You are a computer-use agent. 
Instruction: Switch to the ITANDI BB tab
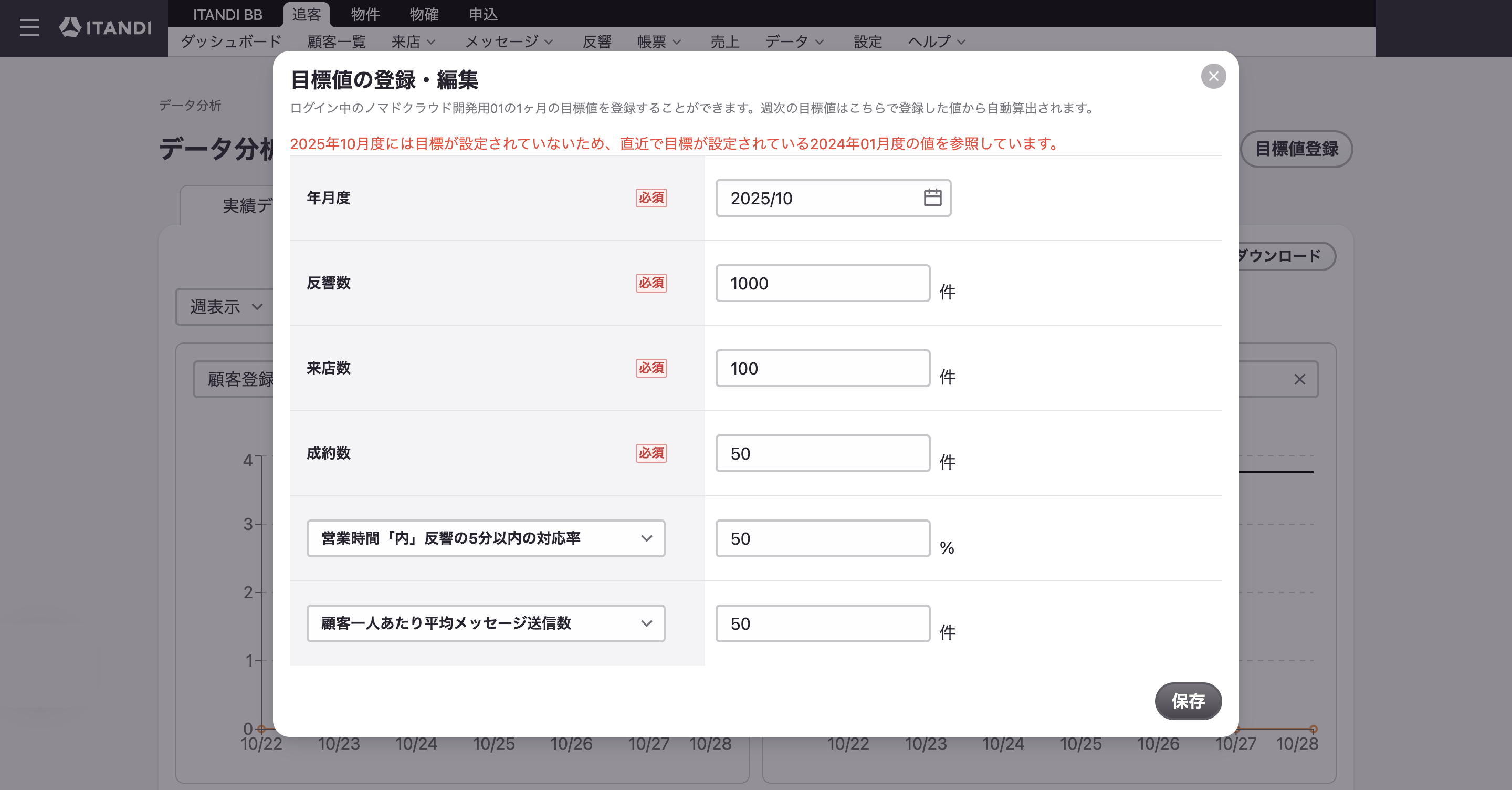[x=228, y=14]
